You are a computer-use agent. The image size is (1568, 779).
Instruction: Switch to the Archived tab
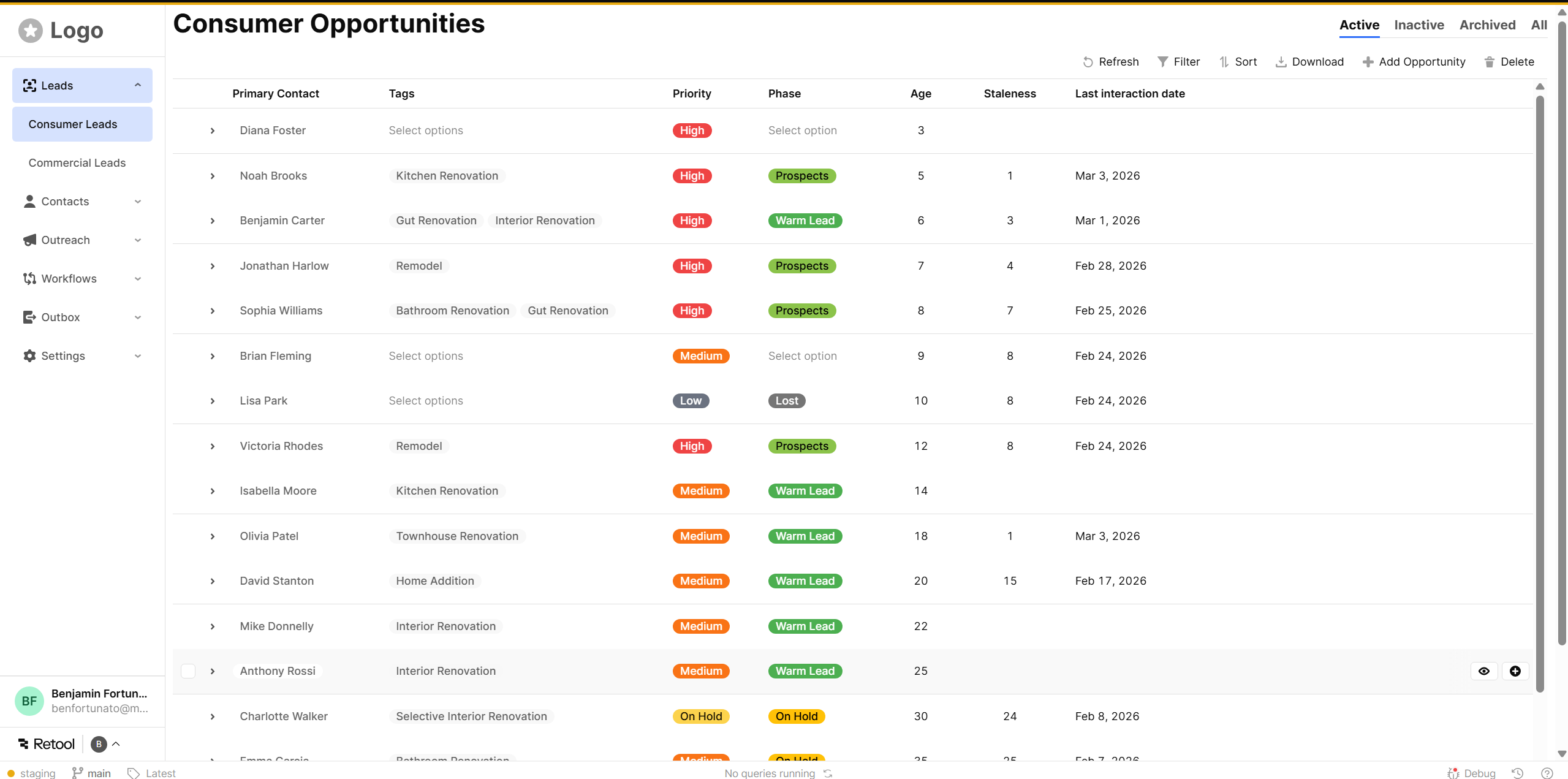tap(1487, 25)
